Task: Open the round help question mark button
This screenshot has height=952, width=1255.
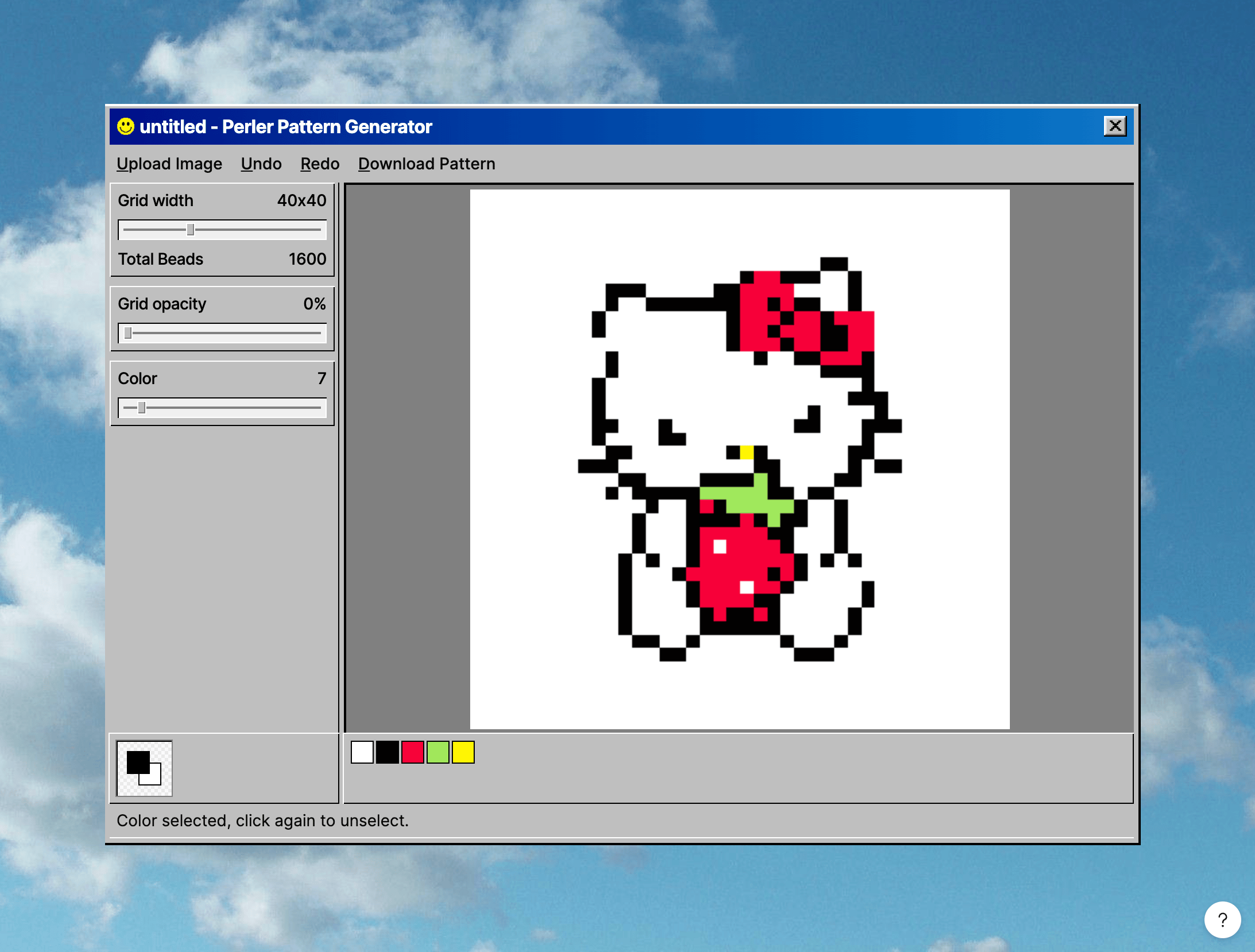Action: pyautogui.click(x=1222, y=919)
